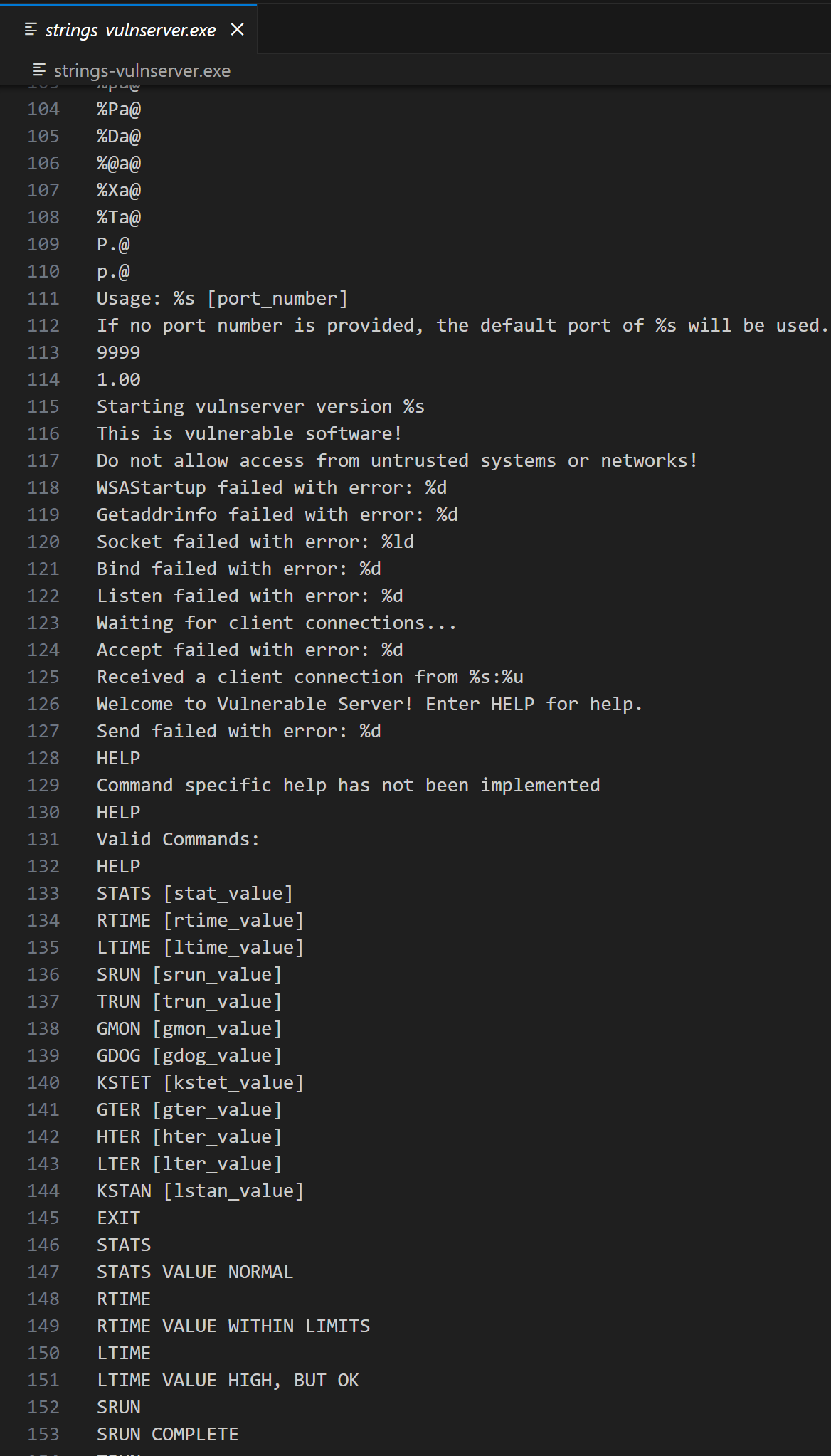The image size is (831, 1456).
Task: Click the "Welcome to Vulnerable Server!" line
Action: pos(369,704)
